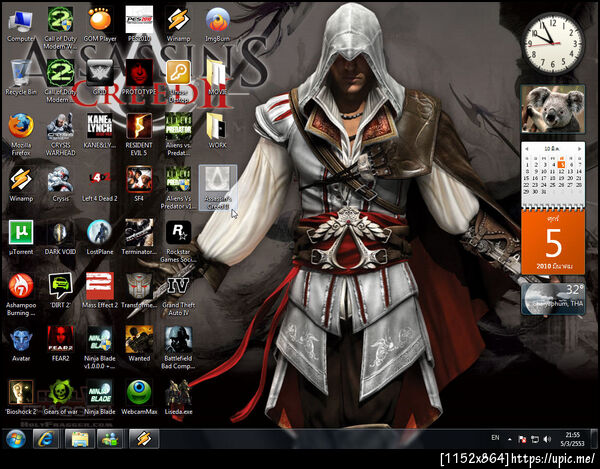This screenshot has height=469, width=600.
Task: Select day 20 in the calendar gadget
Action: (x=570, y=178)
